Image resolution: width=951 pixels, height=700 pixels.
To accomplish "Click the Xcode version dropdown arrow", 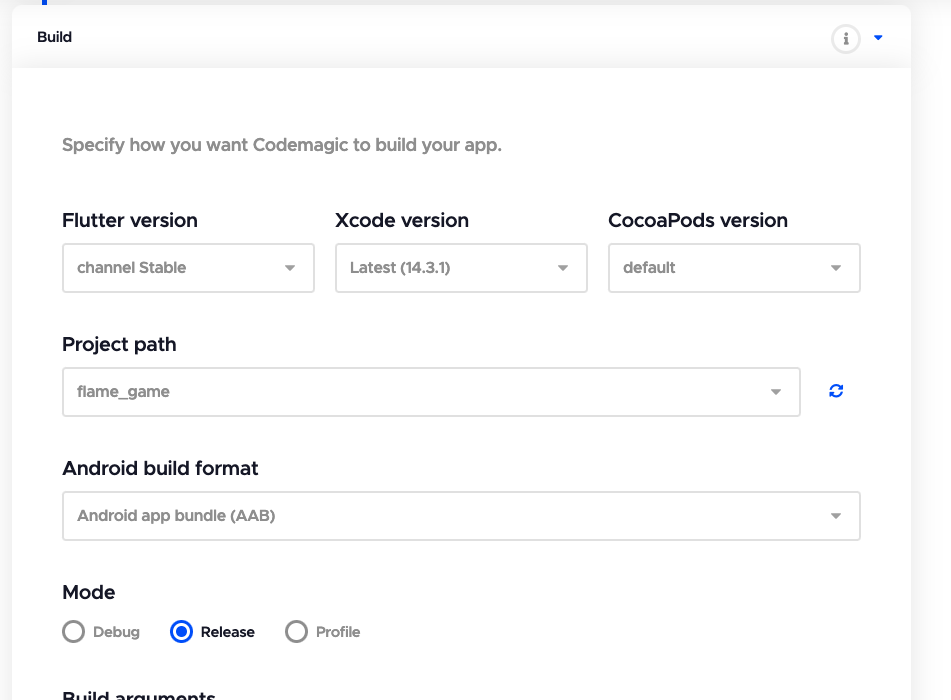I will tap(563, 268).
